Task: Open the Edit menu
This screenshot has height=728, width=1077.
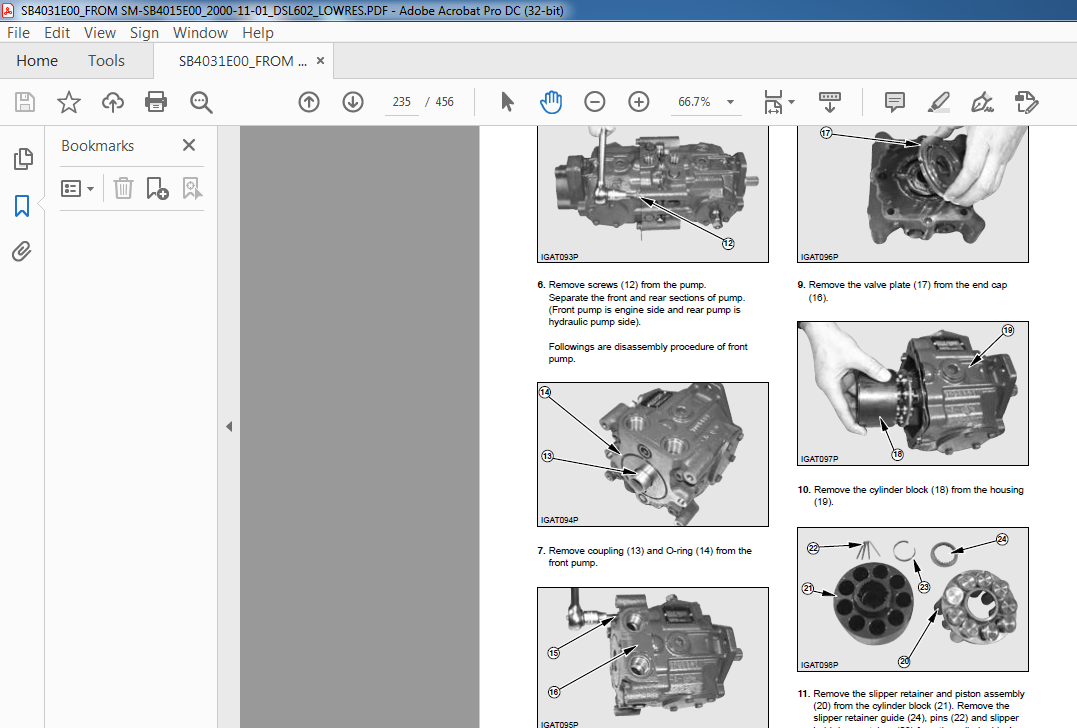Action: [x=57, y=33]
